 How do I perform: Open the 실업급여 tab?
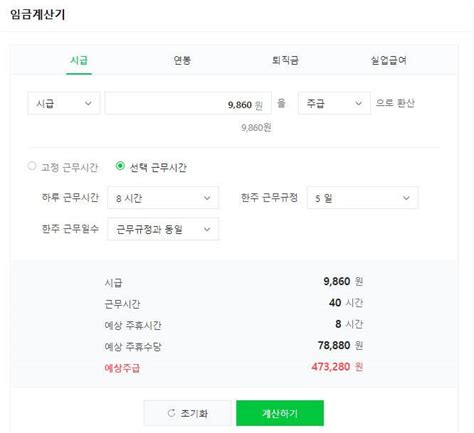tap(389, 60)
